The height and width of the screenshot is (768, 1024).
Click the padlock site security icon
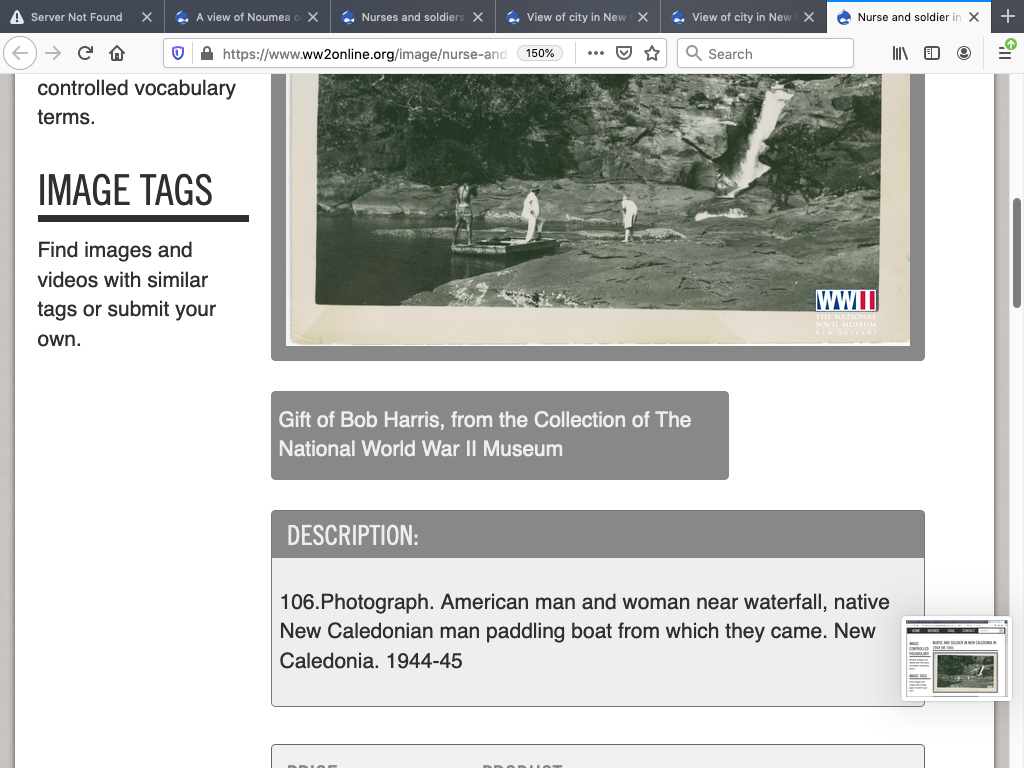206,54
